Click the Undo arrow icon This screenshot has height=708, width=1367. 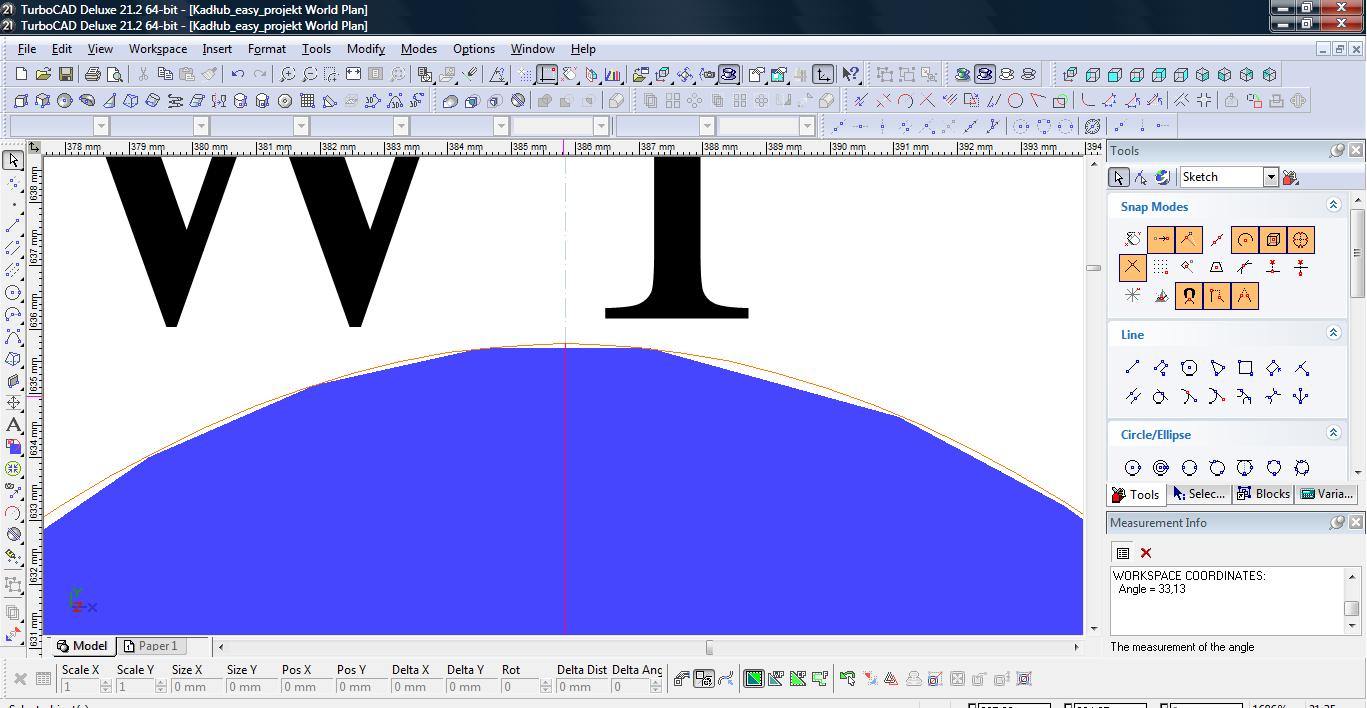[237, 74]
